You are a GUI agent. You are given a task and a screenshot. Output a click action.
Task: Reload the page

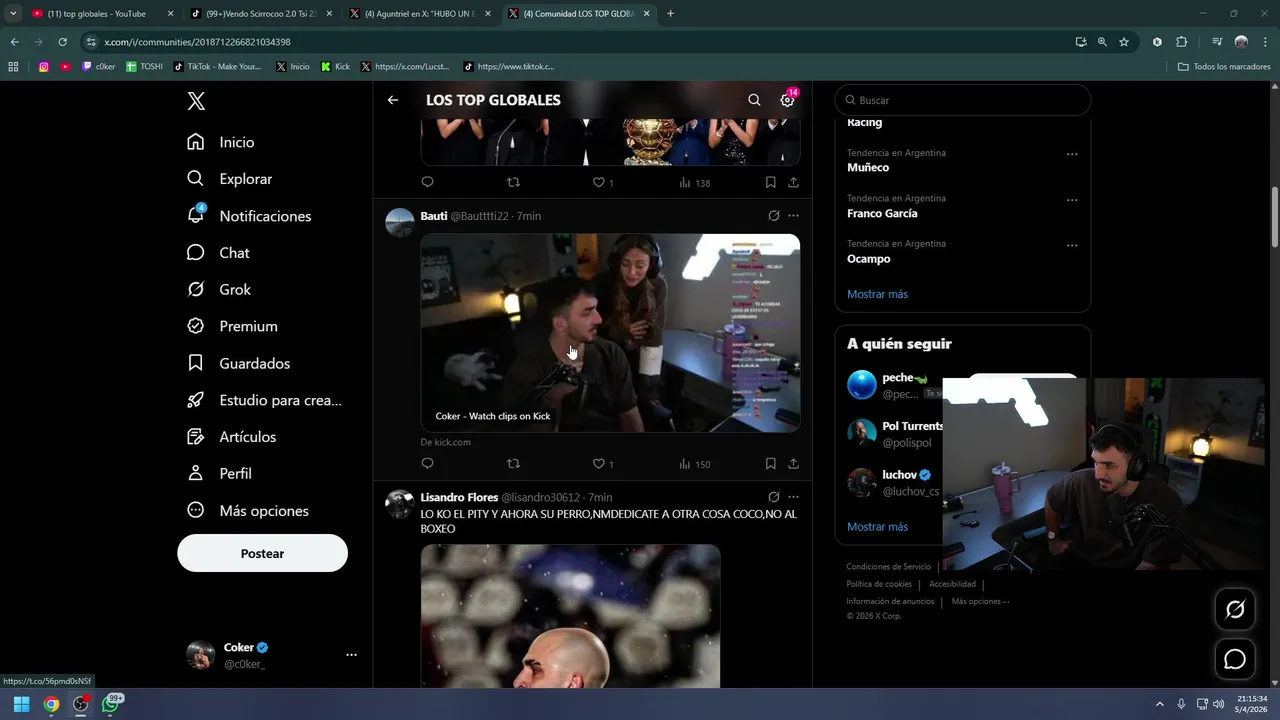(62, 42)
